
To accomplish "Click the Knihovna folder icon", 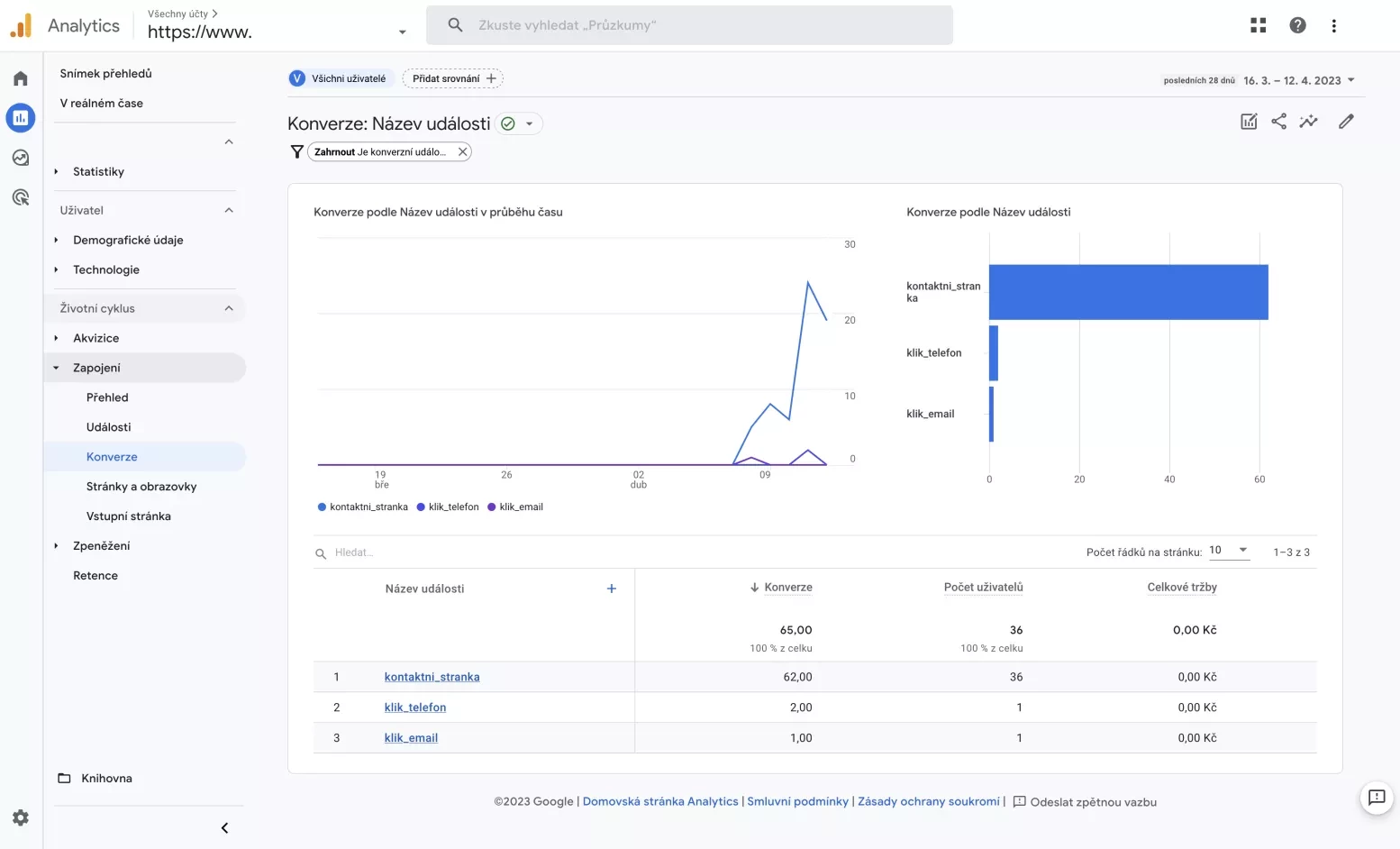I will (64, 778).
